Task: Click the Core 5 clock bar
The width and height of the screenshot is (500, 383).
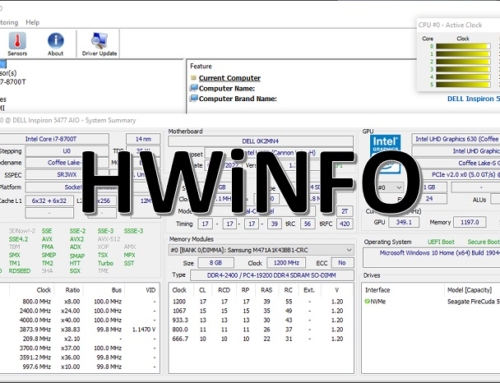Action: pos(463,85)
